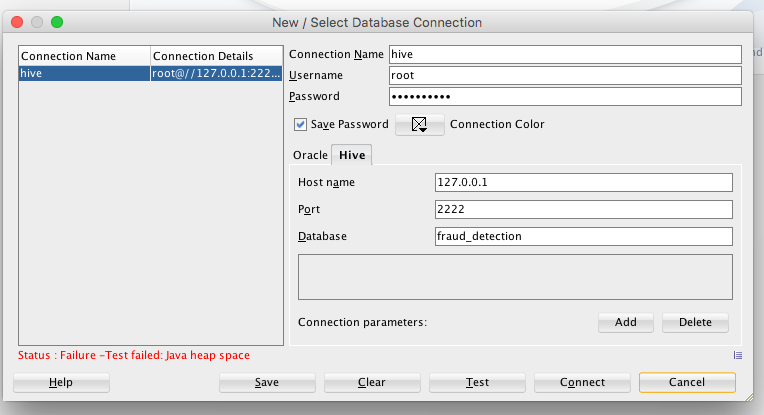This screenshot has height=415, width=764.
Task: Cancel the connection dialog
Action: (x=687, y=382)
